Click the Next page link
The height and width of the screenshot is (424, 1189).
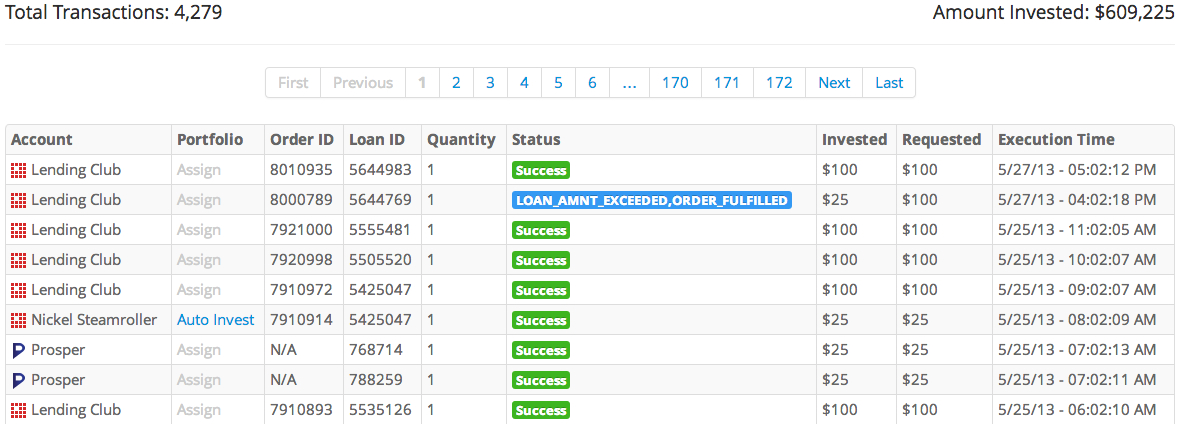pos(834,83)
